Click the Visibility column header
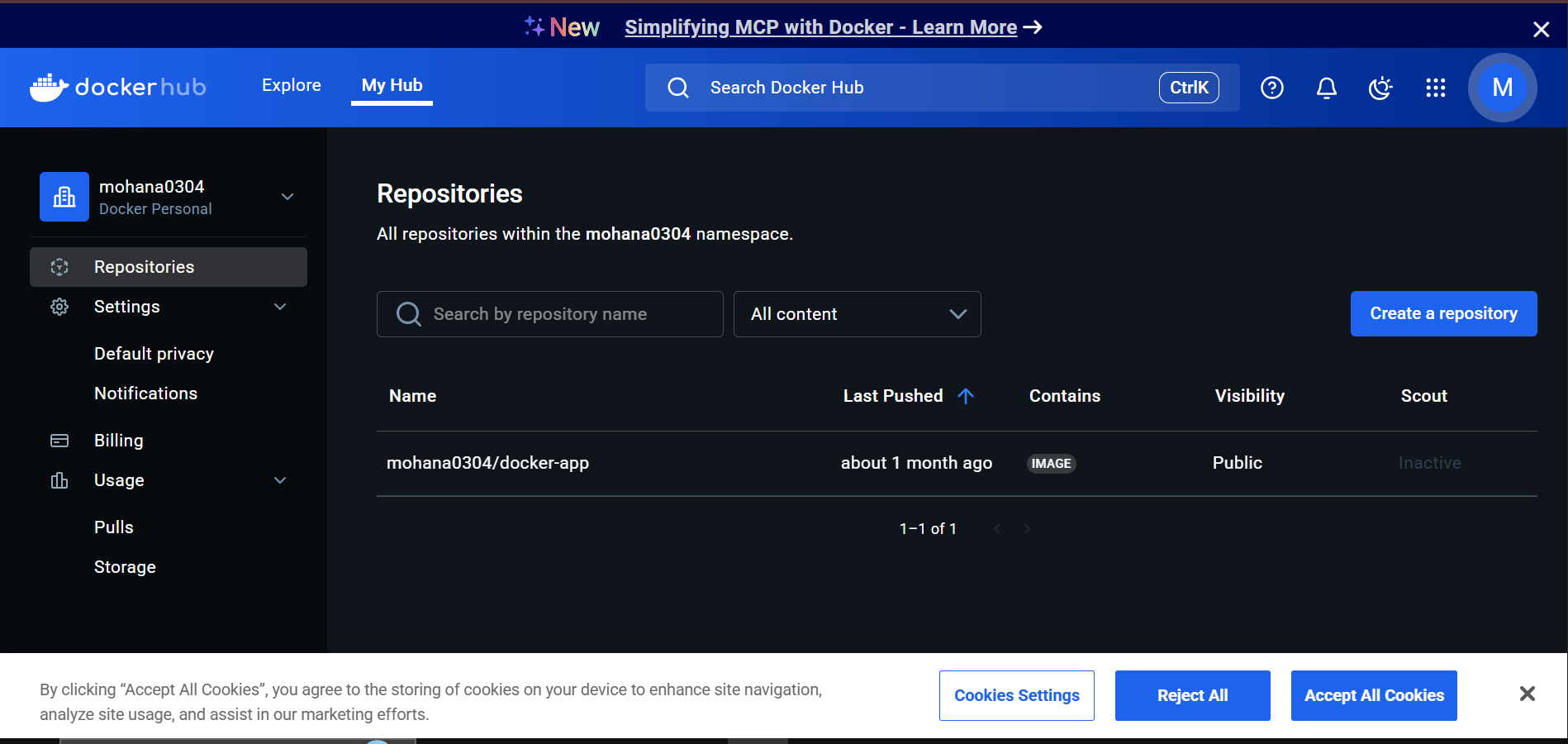This screenshot has width=1568, height=744. pos(1249,396)
